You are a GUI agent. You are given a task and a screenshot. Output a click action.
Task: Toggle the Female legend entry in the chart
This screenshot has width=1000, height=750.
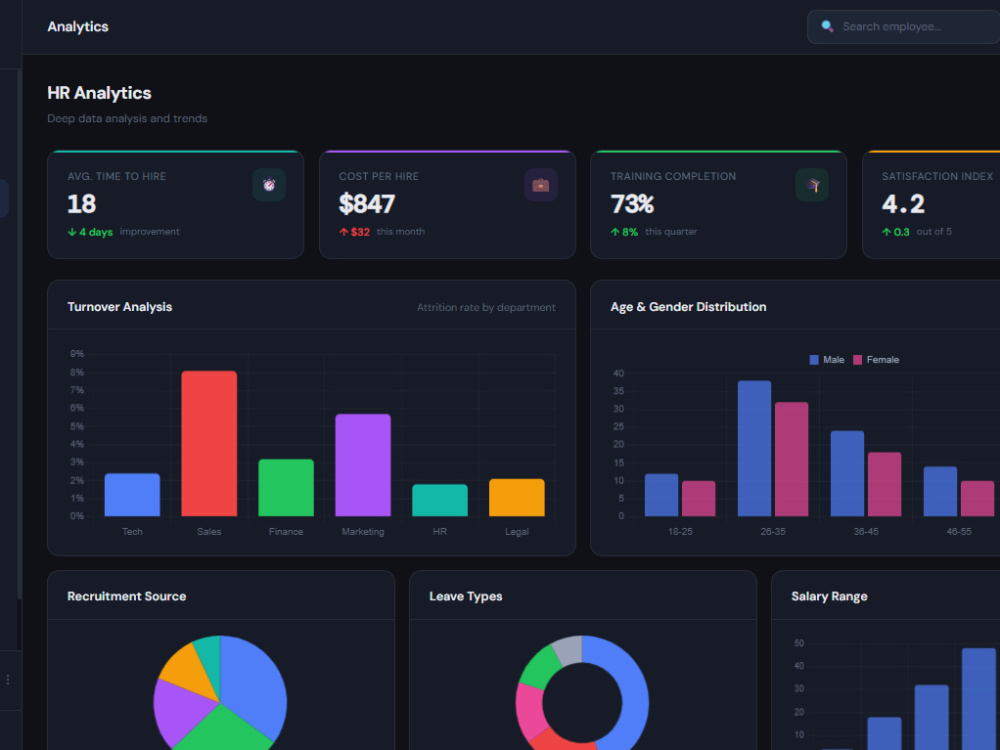[x=876, y=360]
